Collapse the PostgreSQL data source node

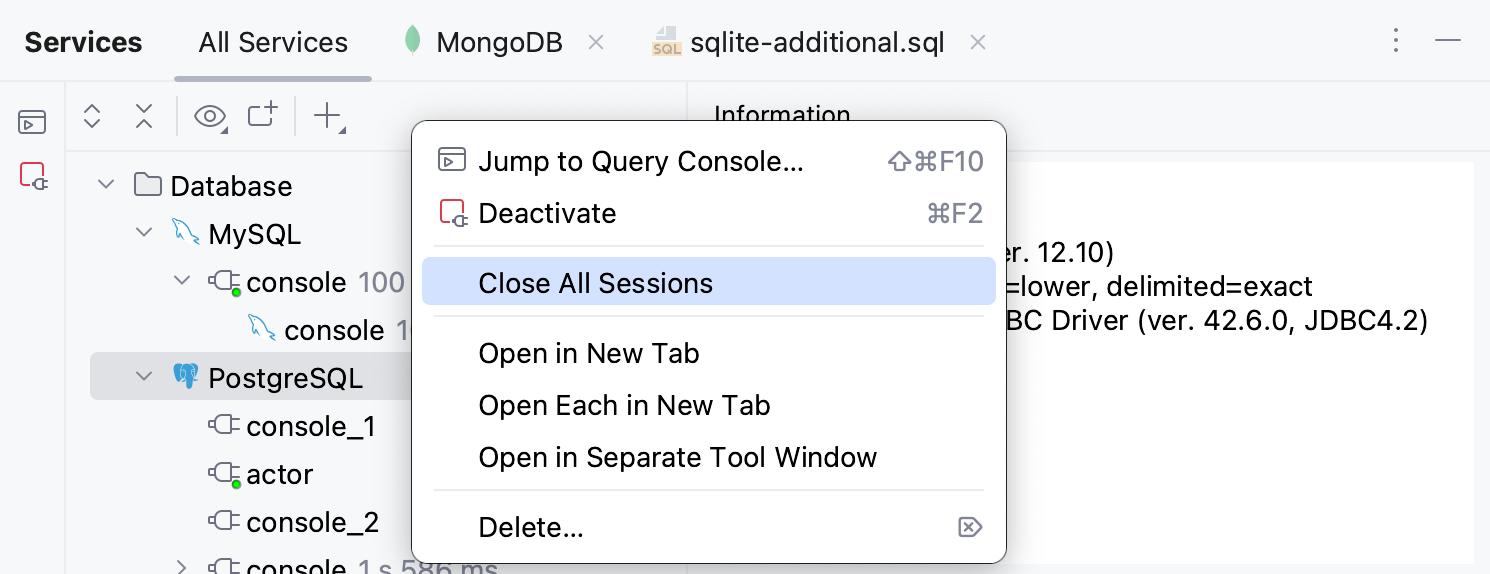click(144, 377)
